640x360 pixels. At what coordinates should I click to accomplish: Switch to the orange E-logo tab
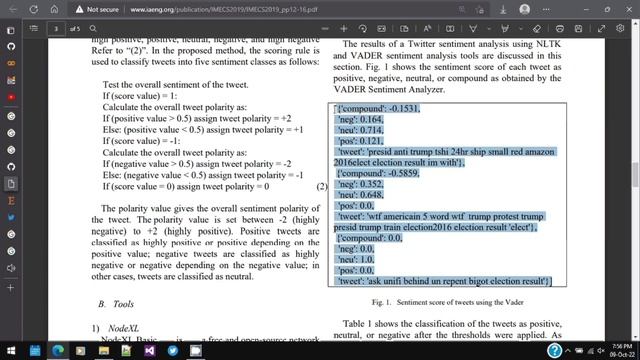(11, 200)
